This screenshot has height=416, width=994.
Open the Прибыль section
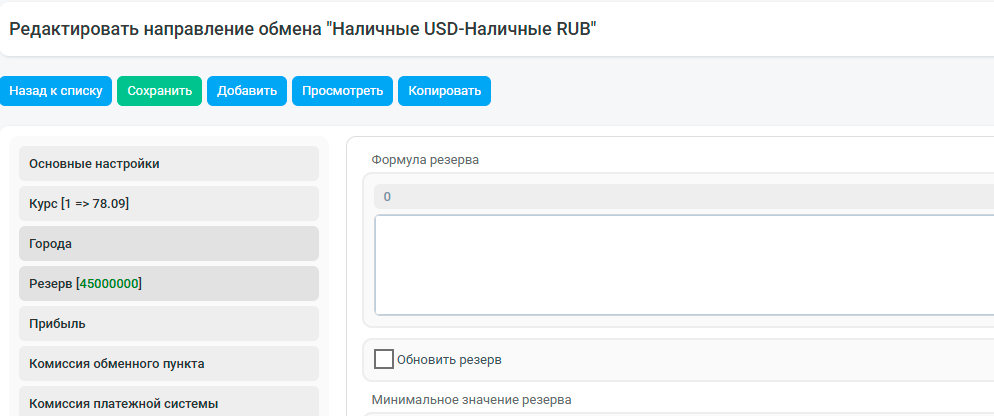[169, 323]
